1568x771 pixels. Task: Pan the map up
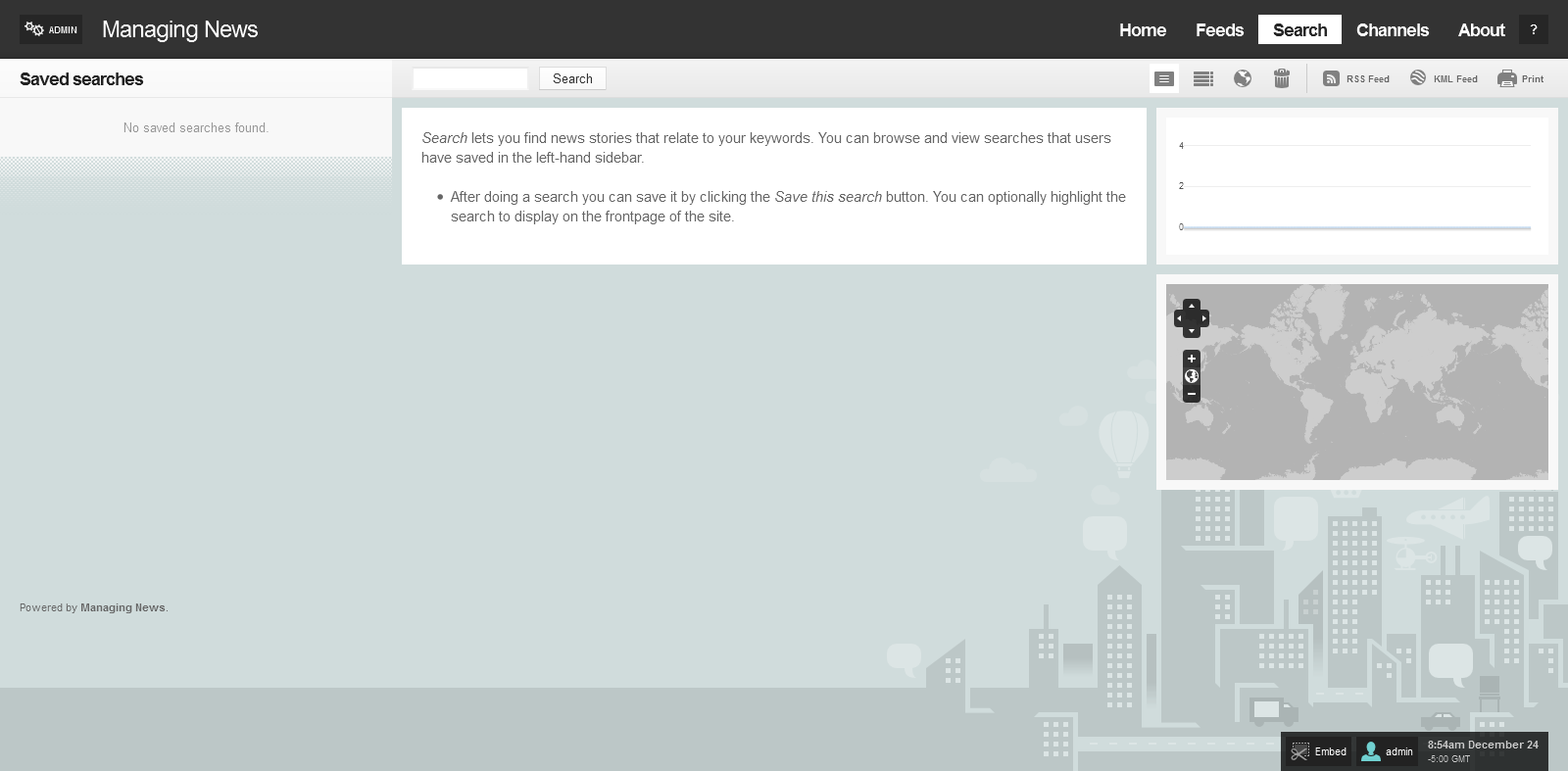pos(1192,306)
